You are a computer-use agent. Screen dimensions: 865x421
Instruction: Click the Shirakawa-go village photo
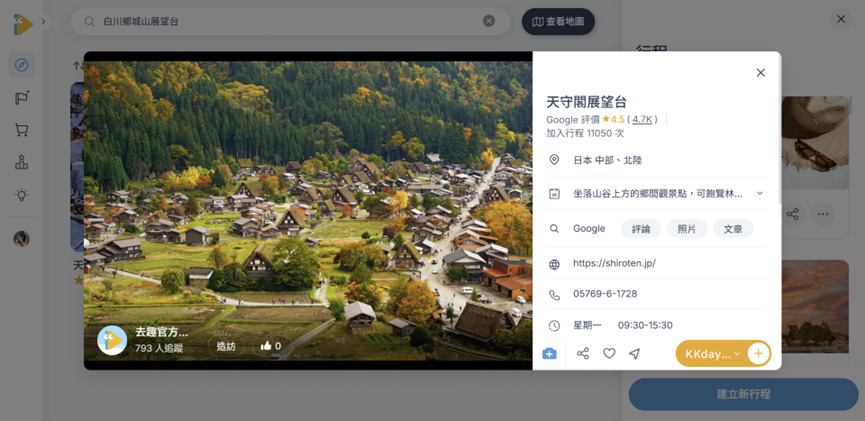click(308, 210)
